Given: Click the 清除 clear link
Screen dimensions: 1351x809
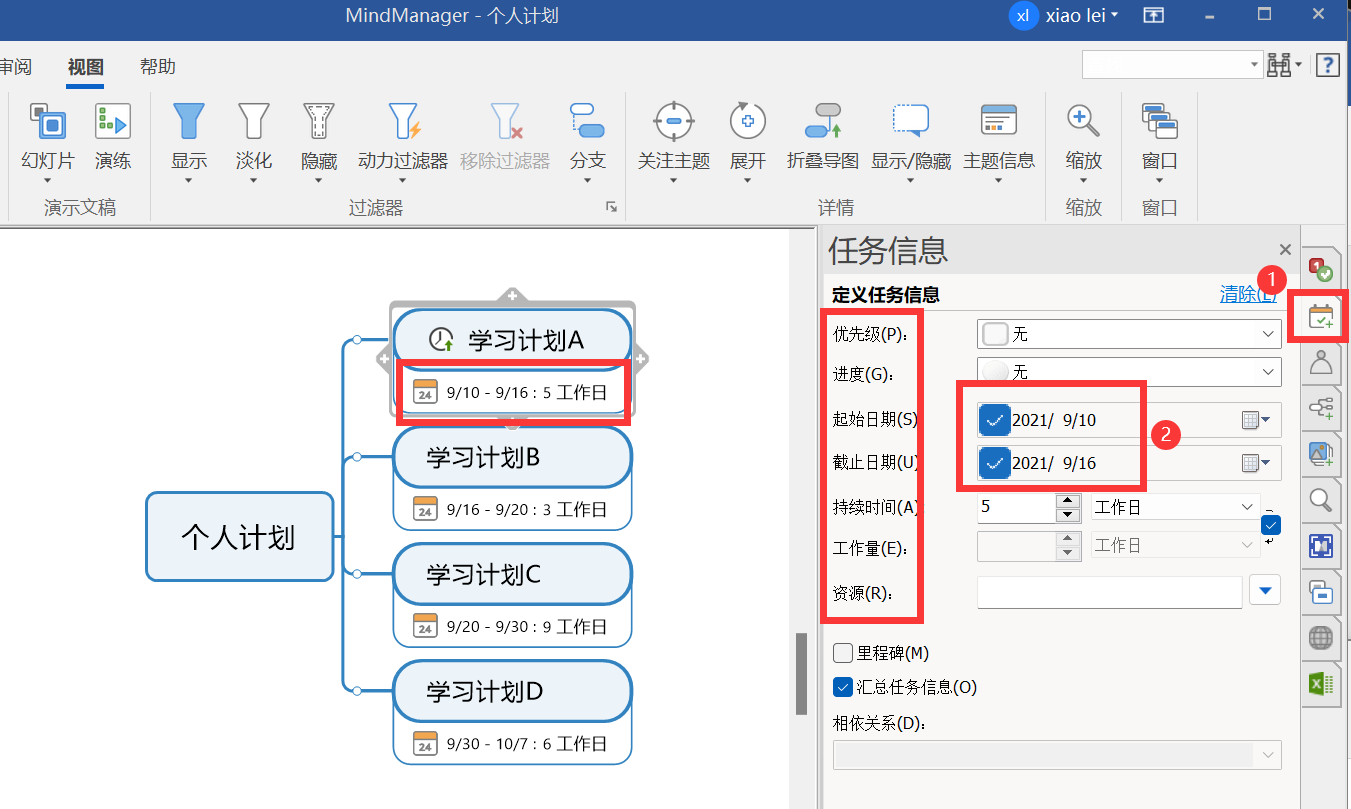Looking at the screenshot, I should [1244, 293].
